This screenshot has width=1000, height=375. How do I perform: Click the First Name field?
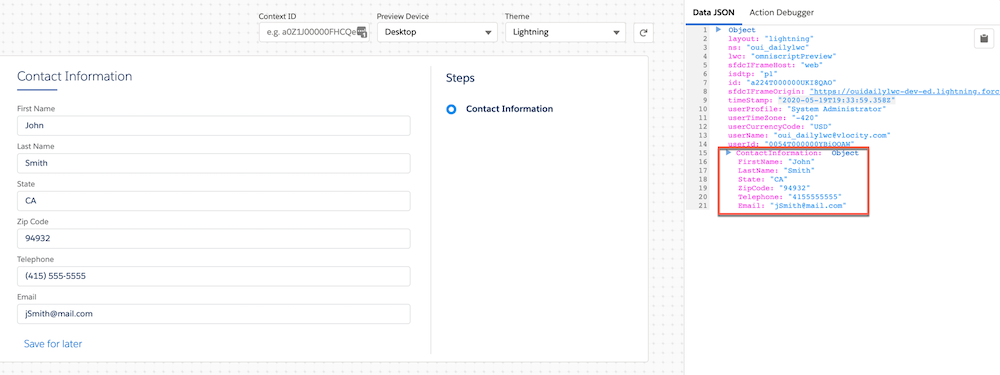[x=214, y=126]
